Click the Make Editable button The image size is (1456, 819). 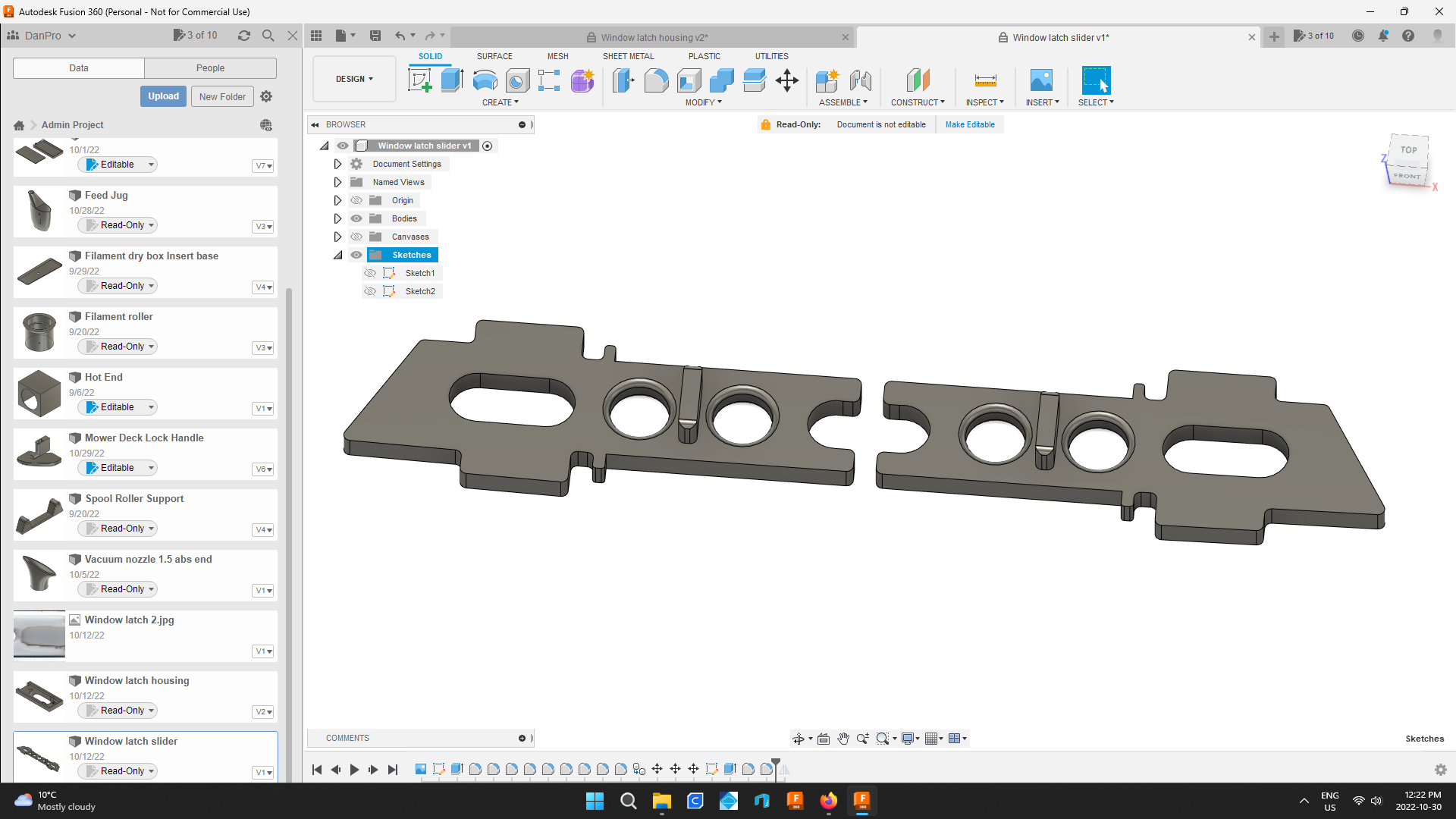[970, 124]
